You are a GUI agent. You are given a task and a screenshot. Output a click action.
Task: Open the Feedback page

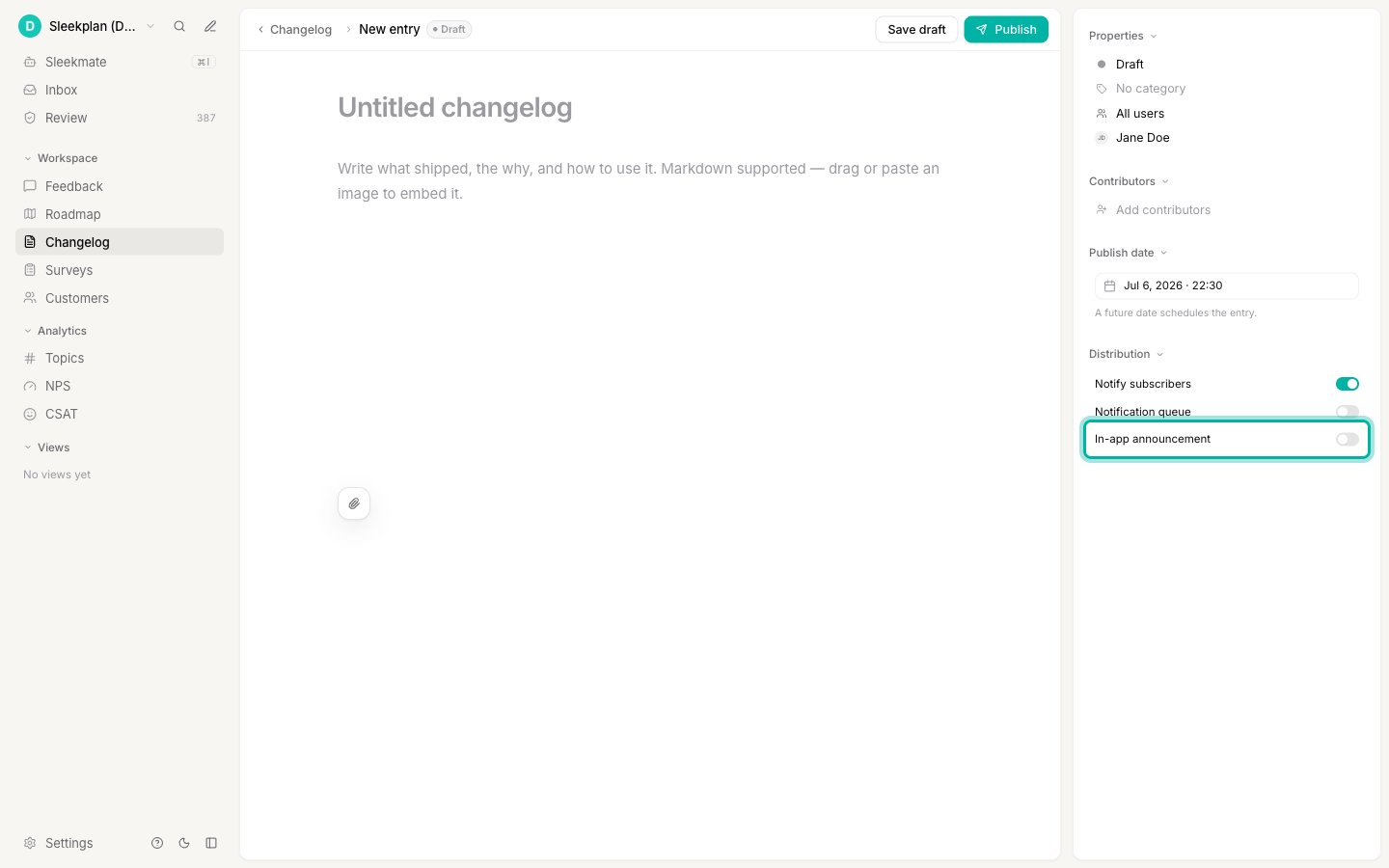[120, 186]
